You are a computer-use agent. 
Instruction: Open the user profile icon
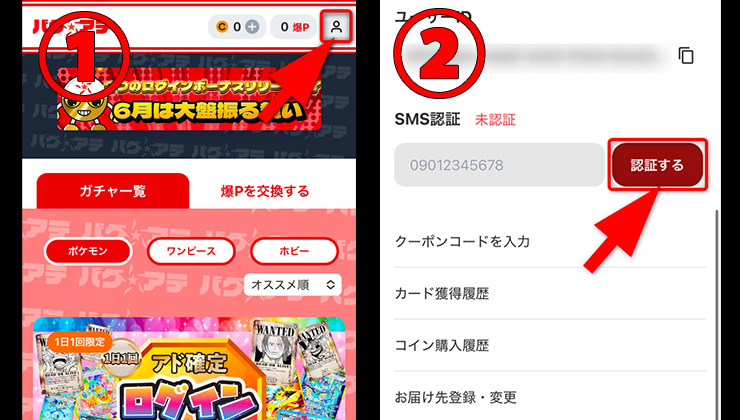point(336,27)
